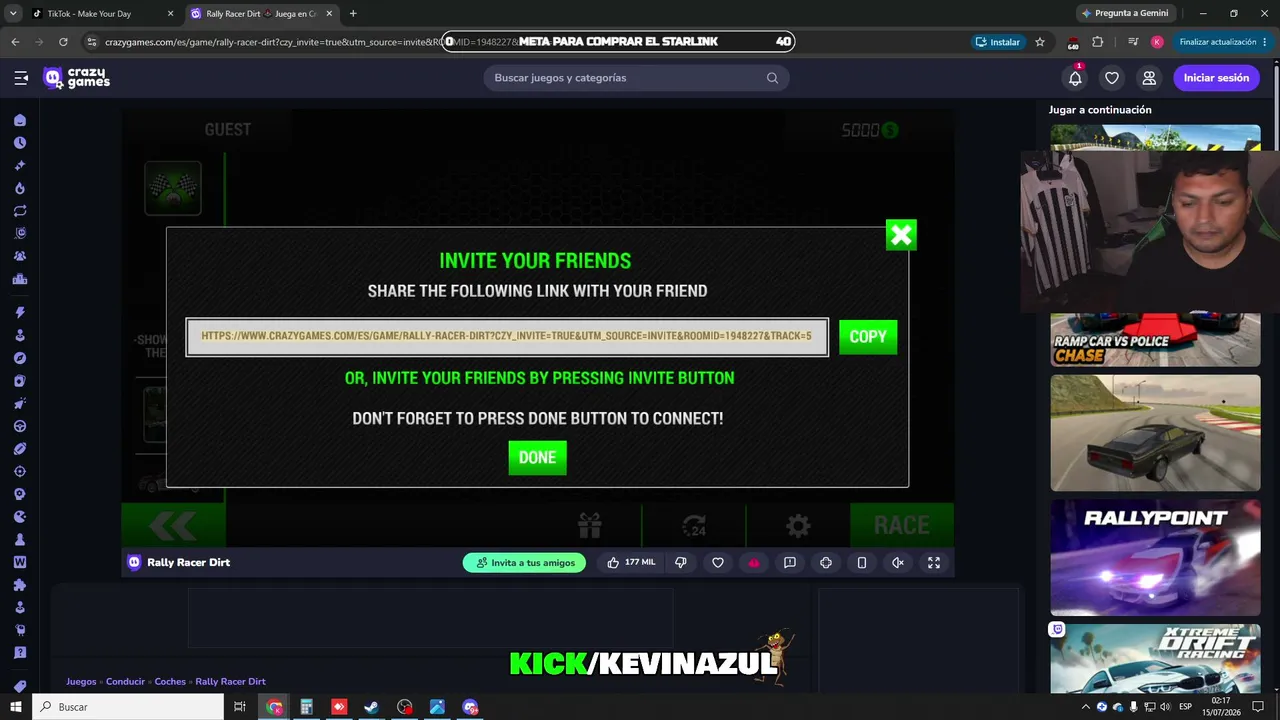The image size is (1280, 720).
Task: Like the game with thumbs-up icon
Action: pos(613,563)
